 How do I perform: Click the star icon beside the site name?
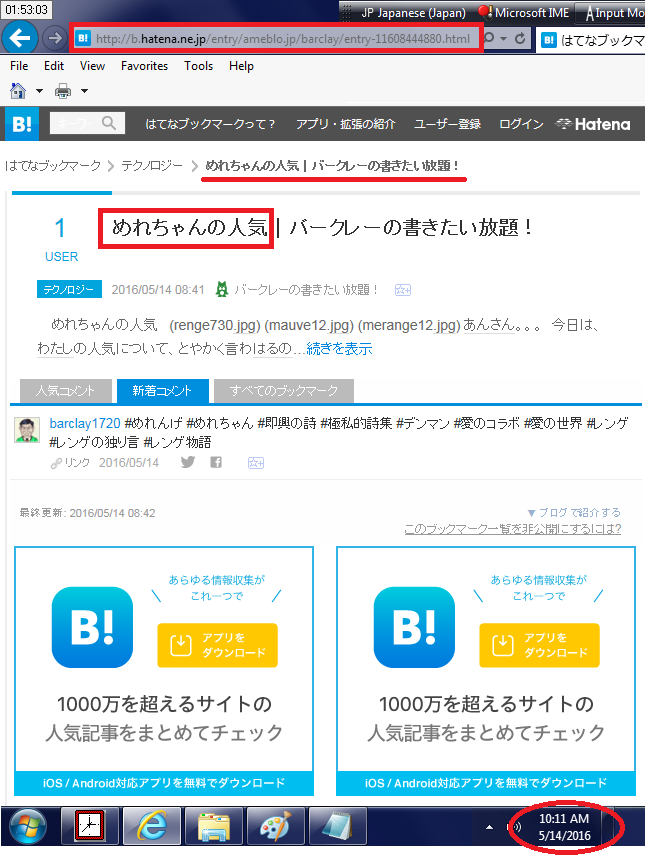(403, 290)
